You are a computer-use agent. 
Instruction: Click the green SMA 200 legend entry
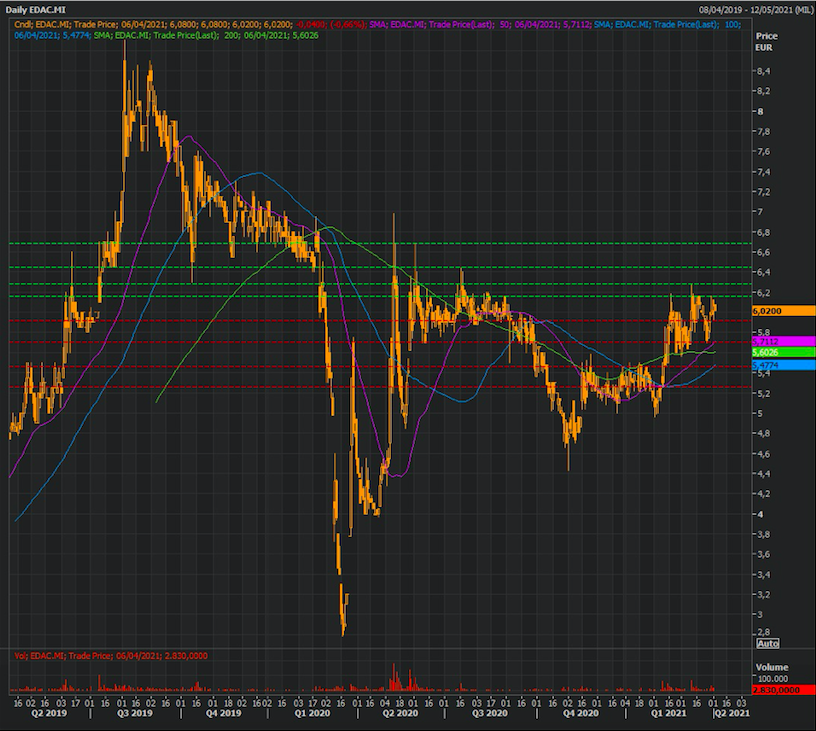tap(190, 34)
